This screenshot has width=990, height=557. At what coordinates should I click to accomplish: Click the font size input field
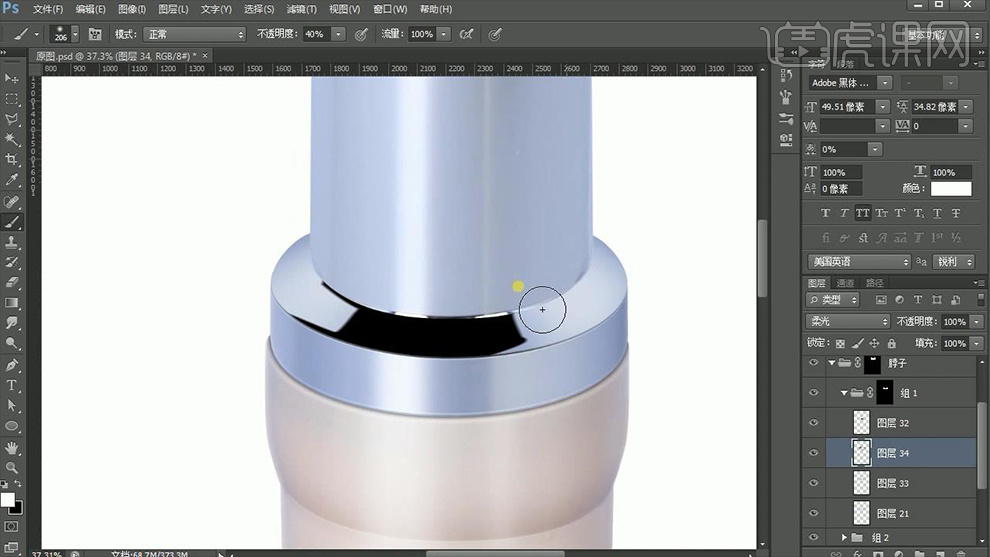click(x=846, y=107)
